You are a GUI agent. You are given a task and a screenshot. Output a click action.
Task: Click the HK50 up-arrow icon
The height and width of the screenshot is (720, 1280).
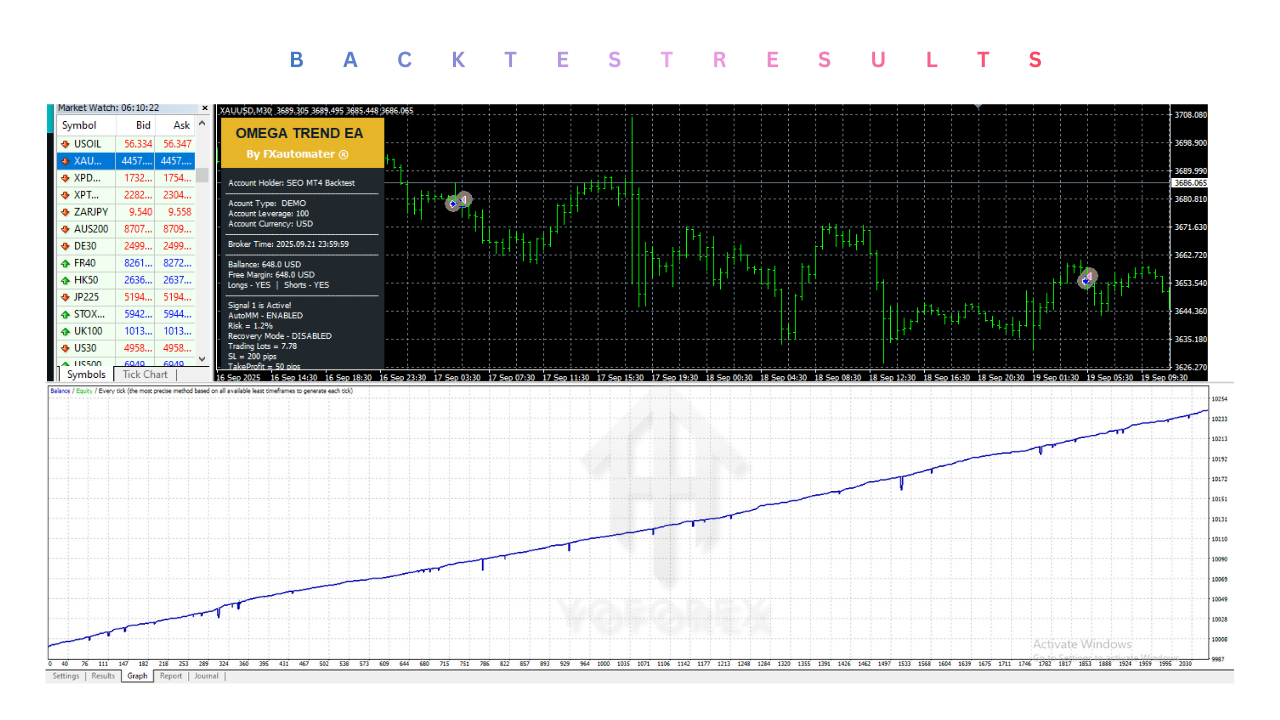coord(63,279)
